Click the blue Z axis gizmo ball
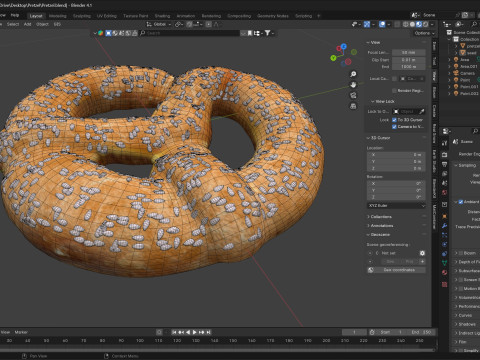Image resolution: width=480 pixels, height=360 pixels. [344, 46]
